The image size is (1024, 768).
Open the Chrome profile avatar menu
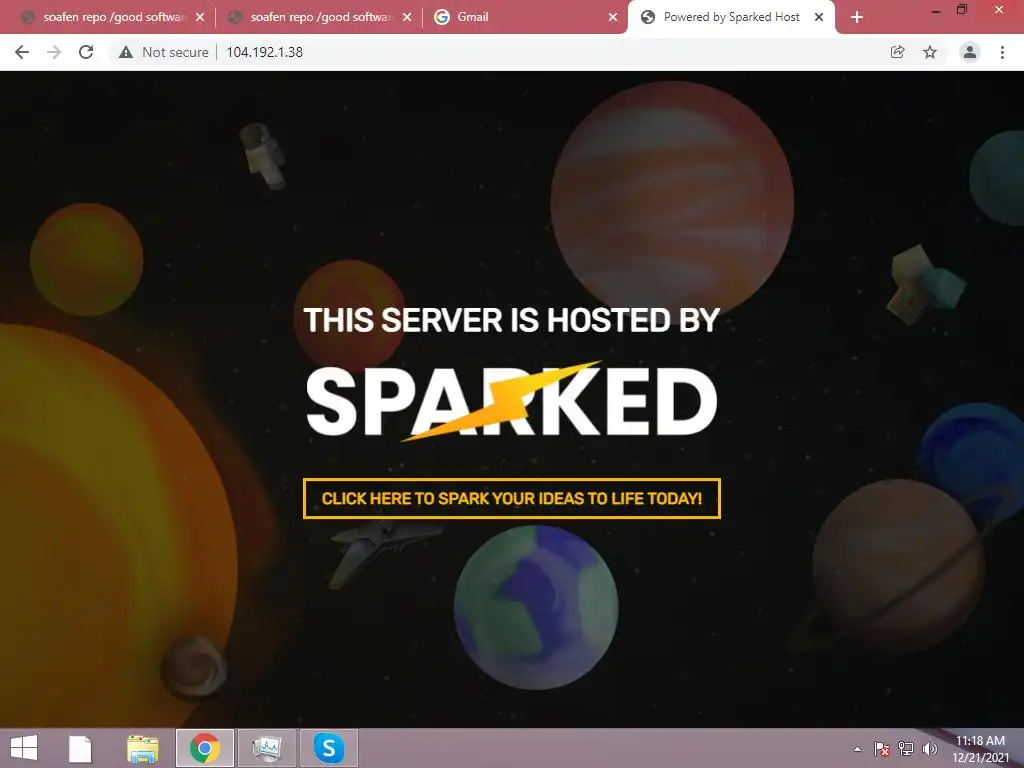(970, 52)
